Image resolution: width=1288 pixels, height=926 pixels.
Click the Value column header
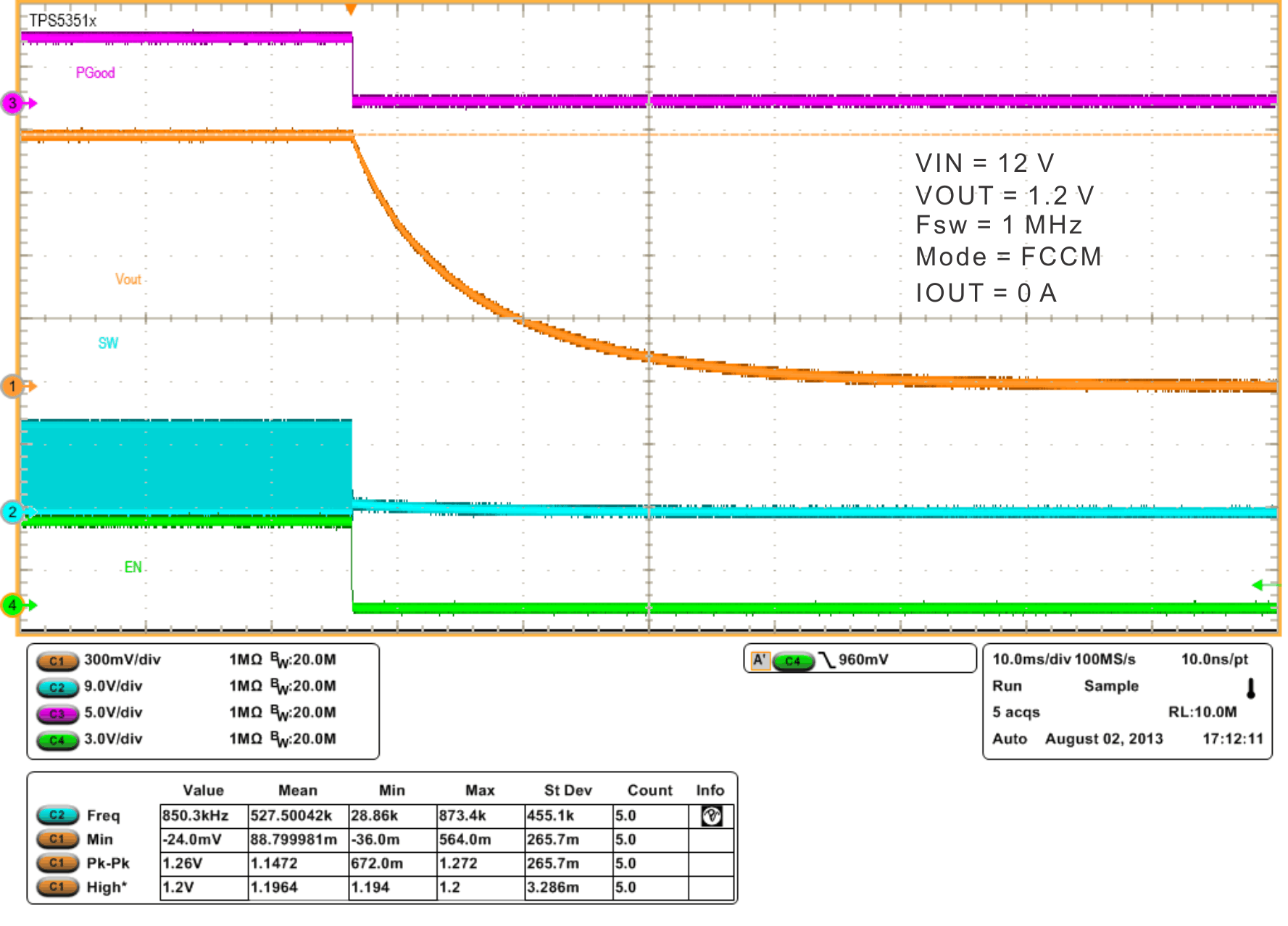tap(203, 790)
